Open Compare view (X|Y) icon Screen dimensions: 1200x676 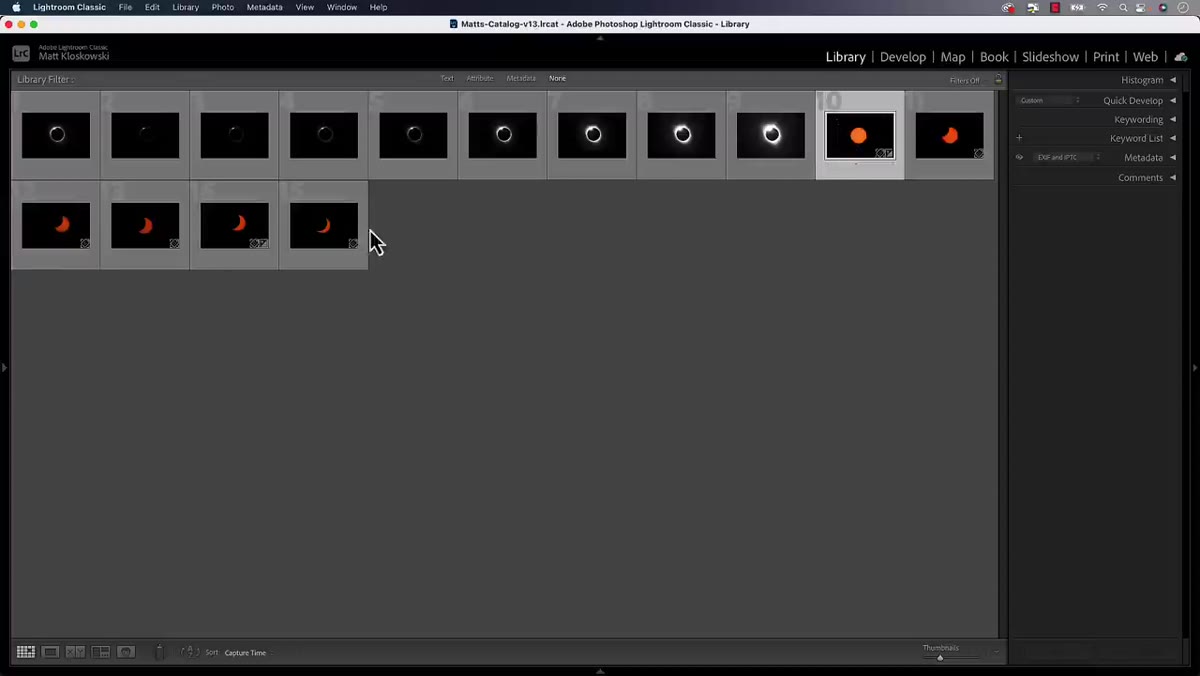coord(76,652)
